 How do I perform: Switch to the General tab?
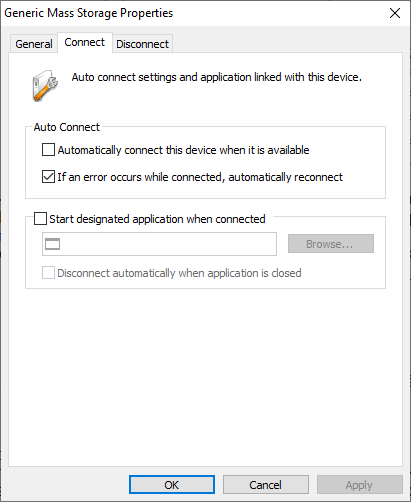[34, 44]
